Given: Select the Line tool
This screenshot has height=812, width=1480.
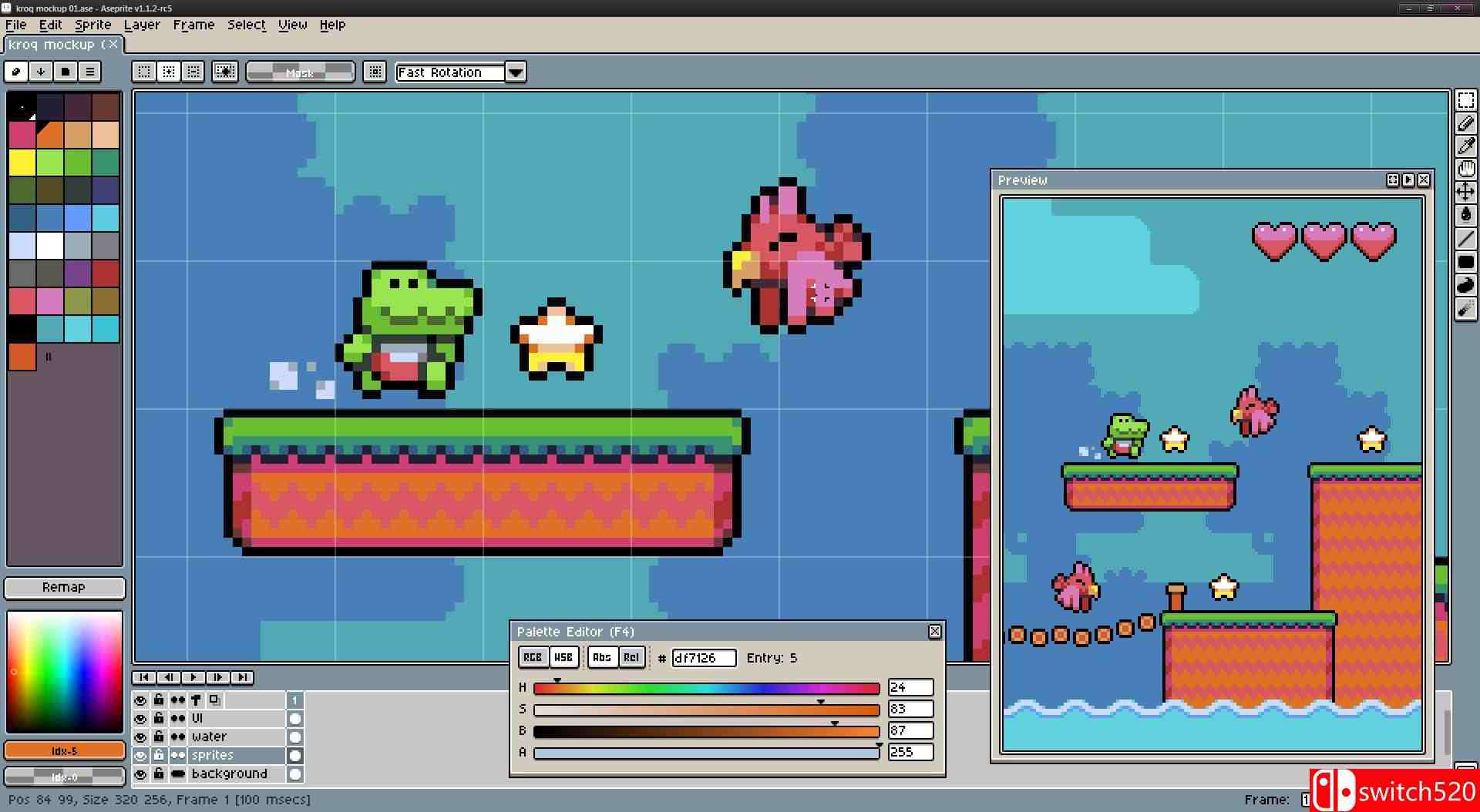Looking at the screenshot, I should pyautogui.click(x=1465, y=240).
